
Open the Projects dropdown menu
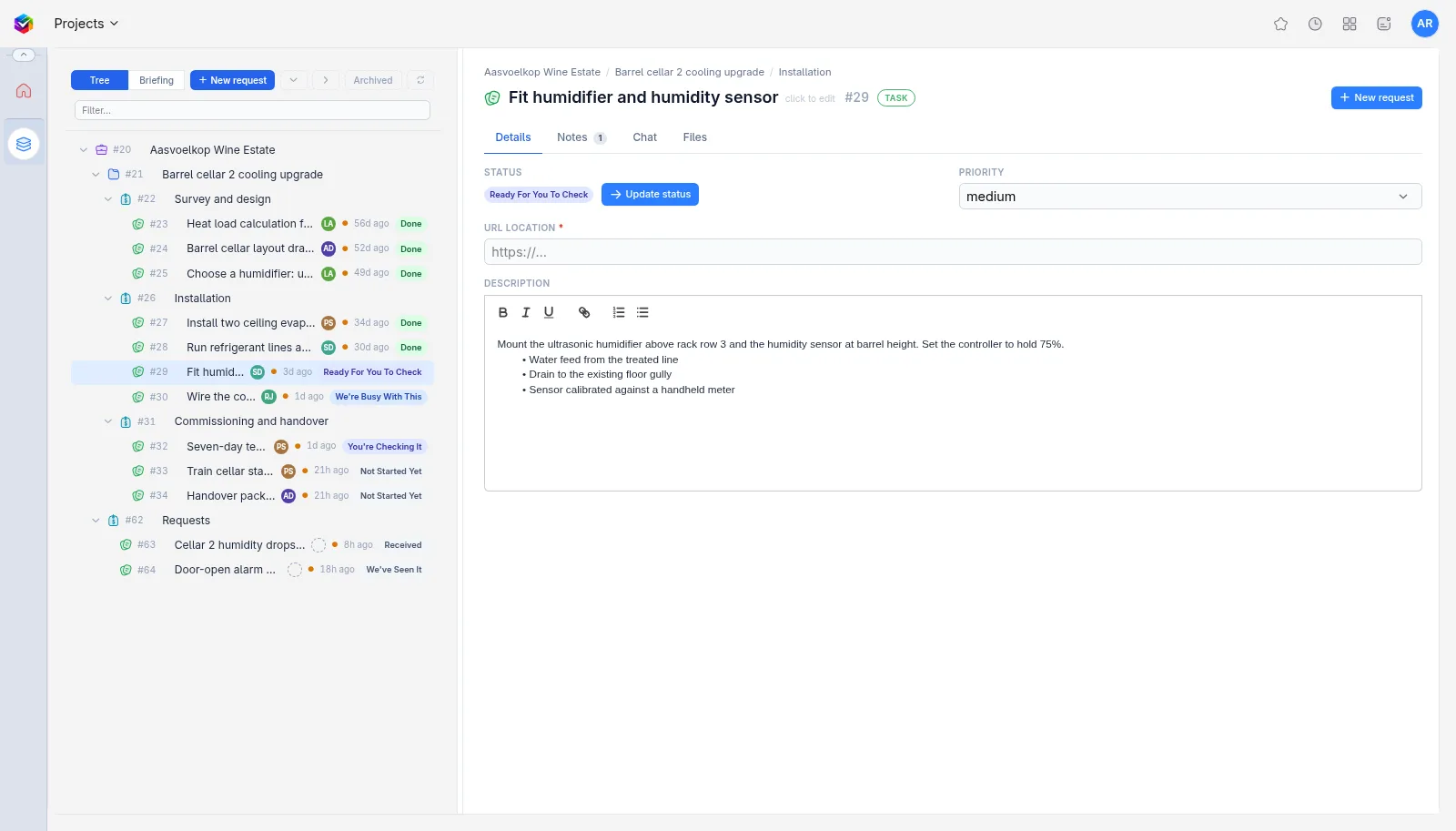click(x=86, y=24)
